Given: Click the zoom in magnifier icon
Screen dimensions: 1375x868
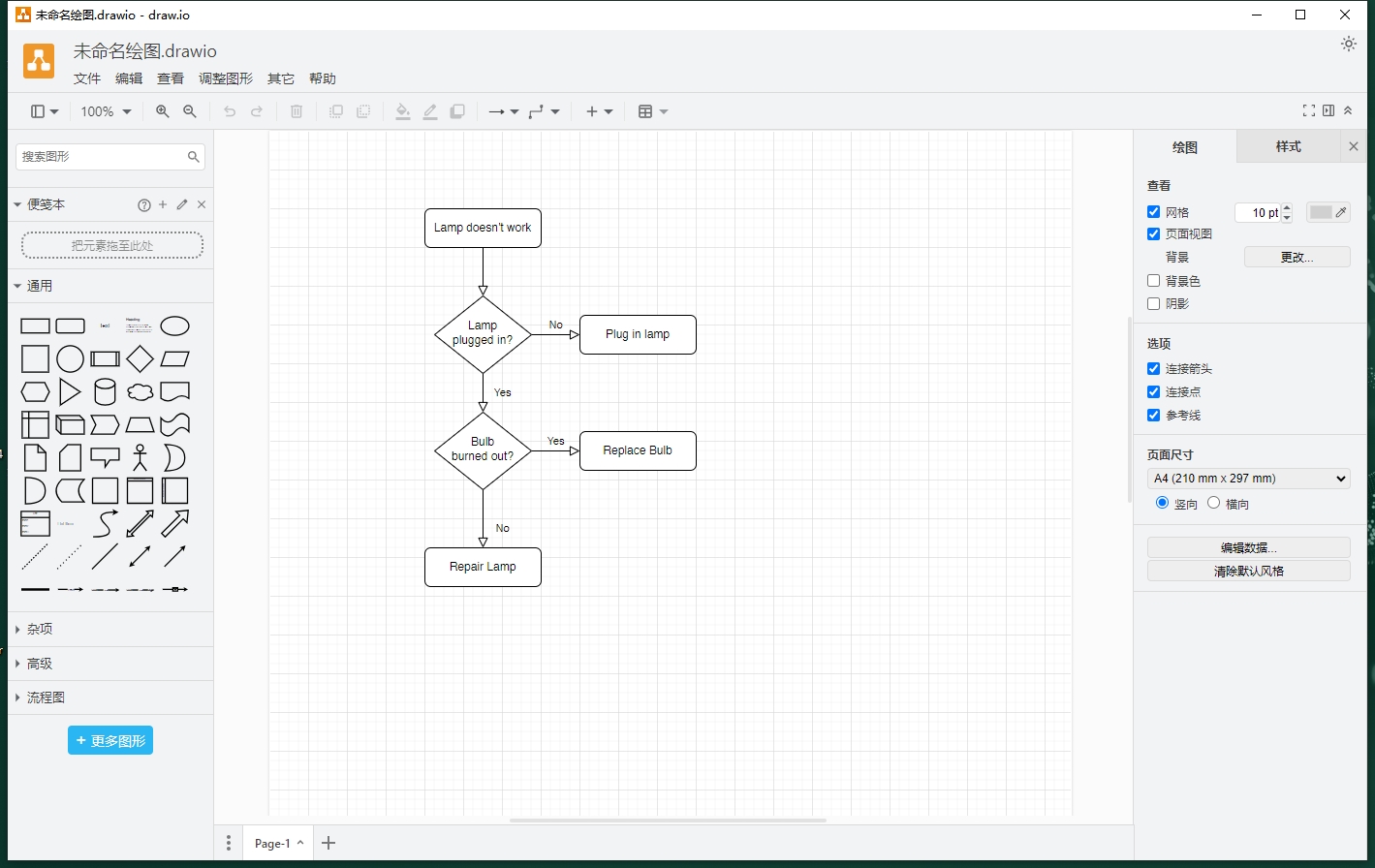Looking at the screenshot, I should [x=163, y=111].
